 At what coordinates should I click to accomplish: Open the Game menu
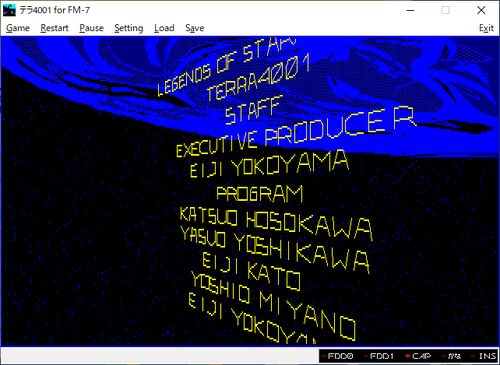coord(18,28)
